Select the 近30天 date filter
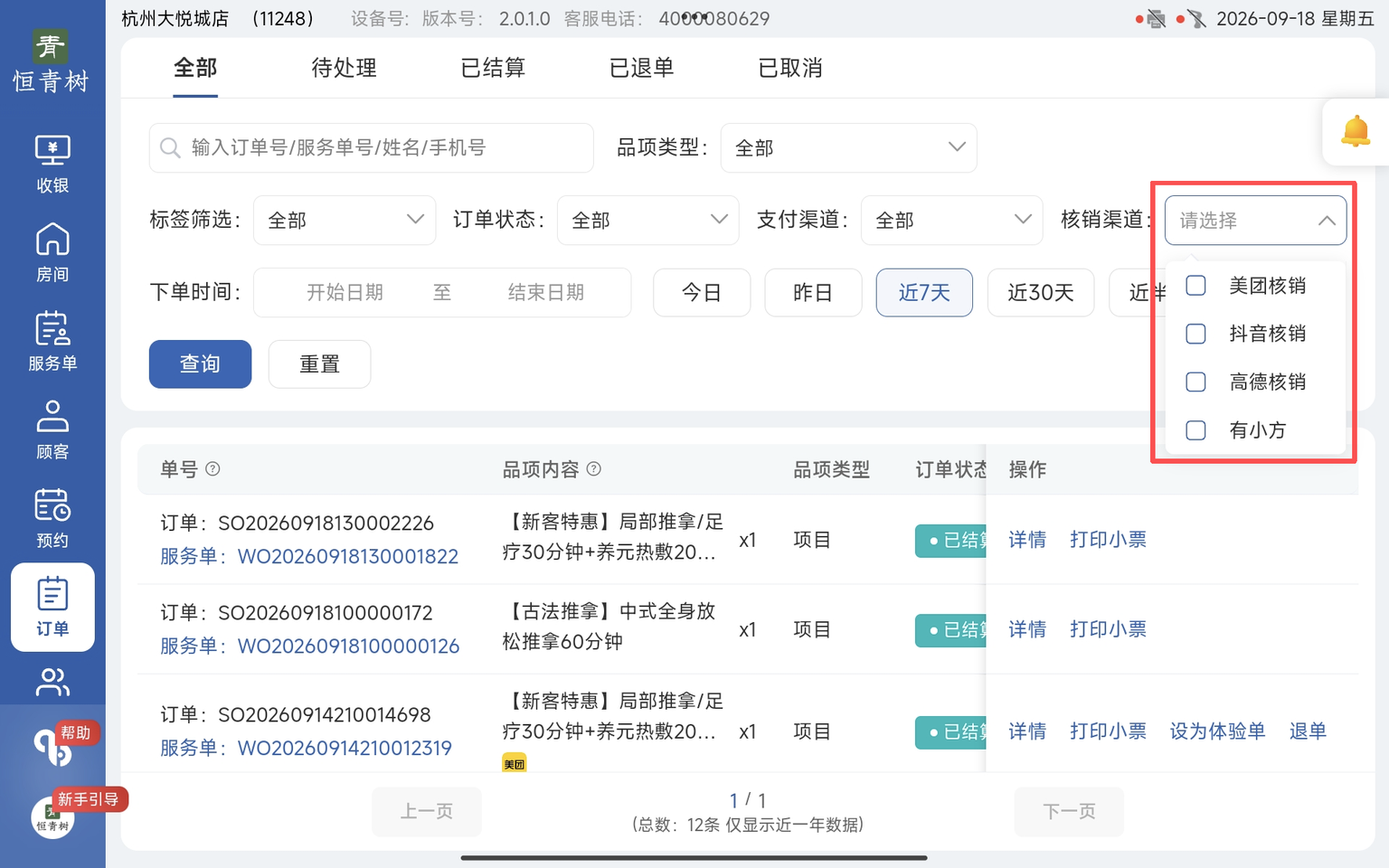 pyautogui.click(x=1041, y=292)
